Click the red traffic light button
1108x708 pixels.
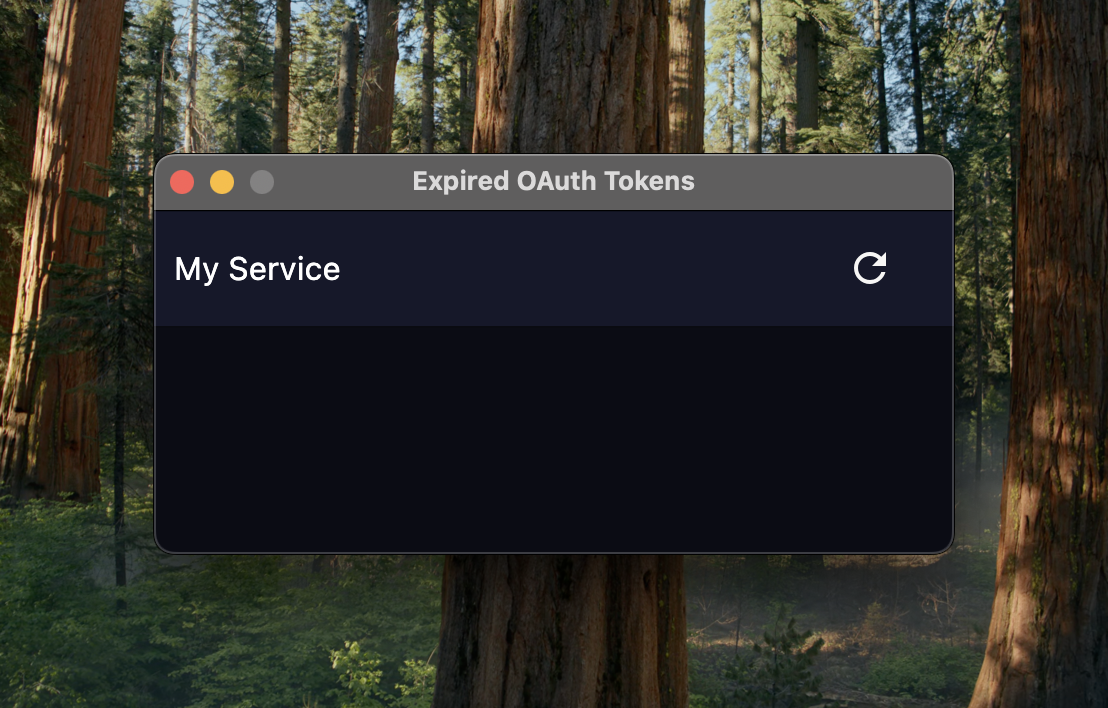(x=182, y=182)
